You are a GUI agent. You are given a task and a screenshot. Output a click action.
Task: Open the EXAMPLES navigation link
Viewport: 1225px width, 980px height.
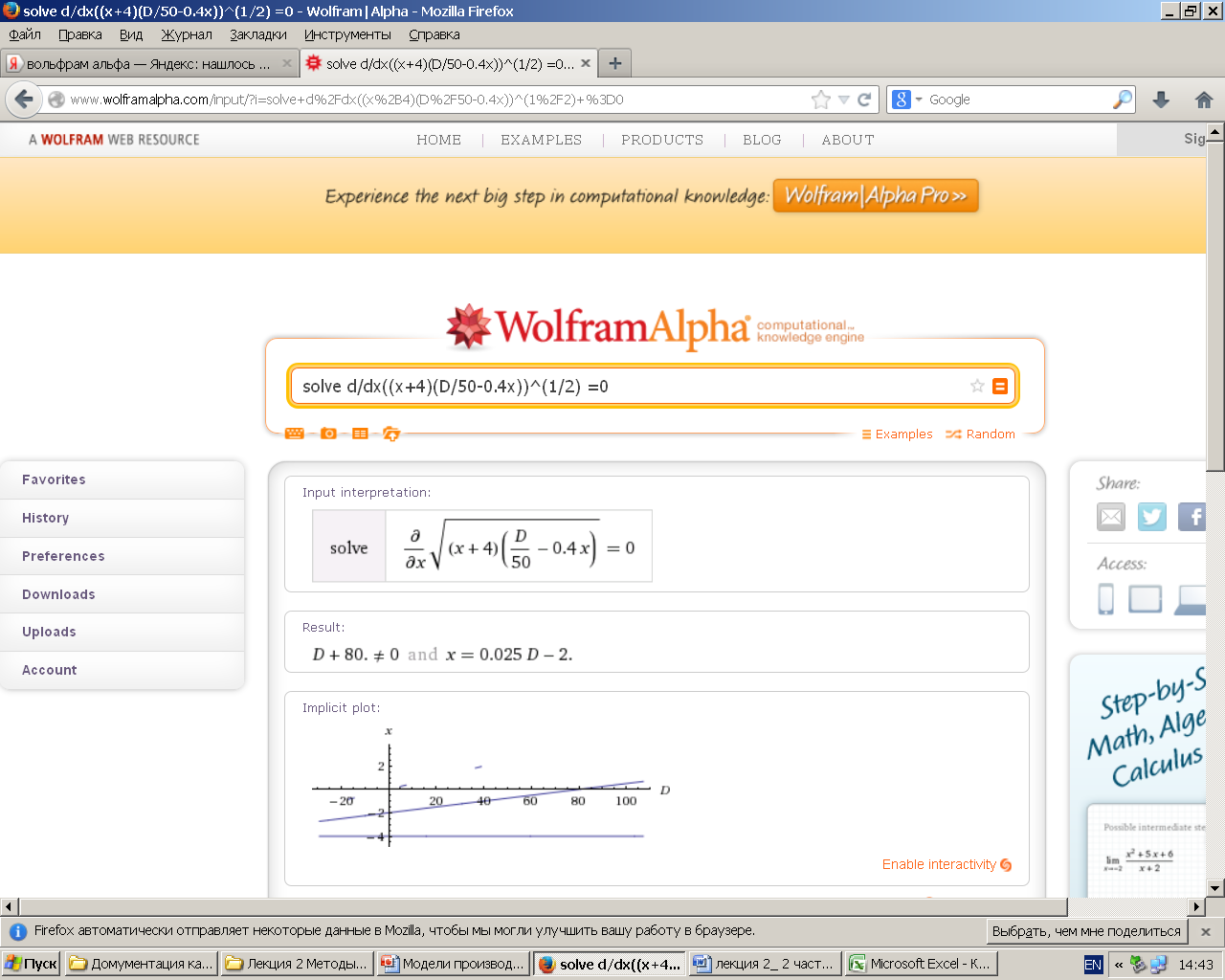click(541, 140)
